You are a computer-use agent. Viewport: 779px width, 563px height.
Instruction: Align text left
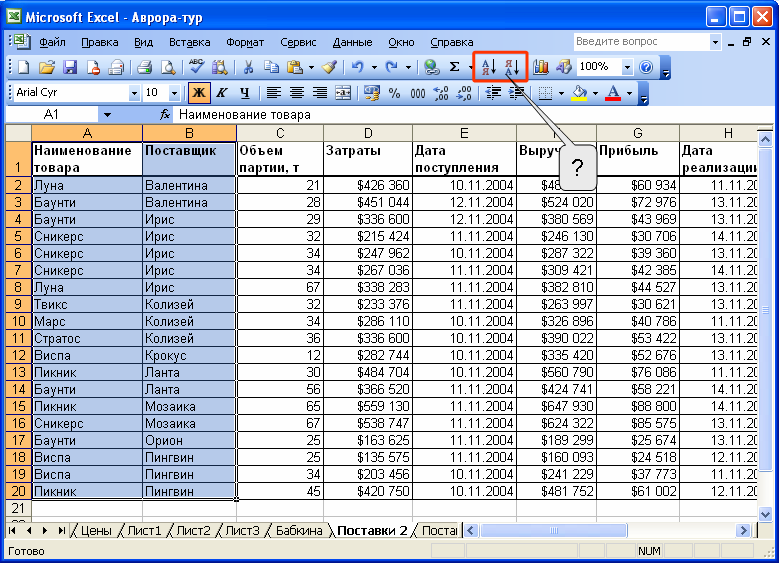(x=273, y=93)
